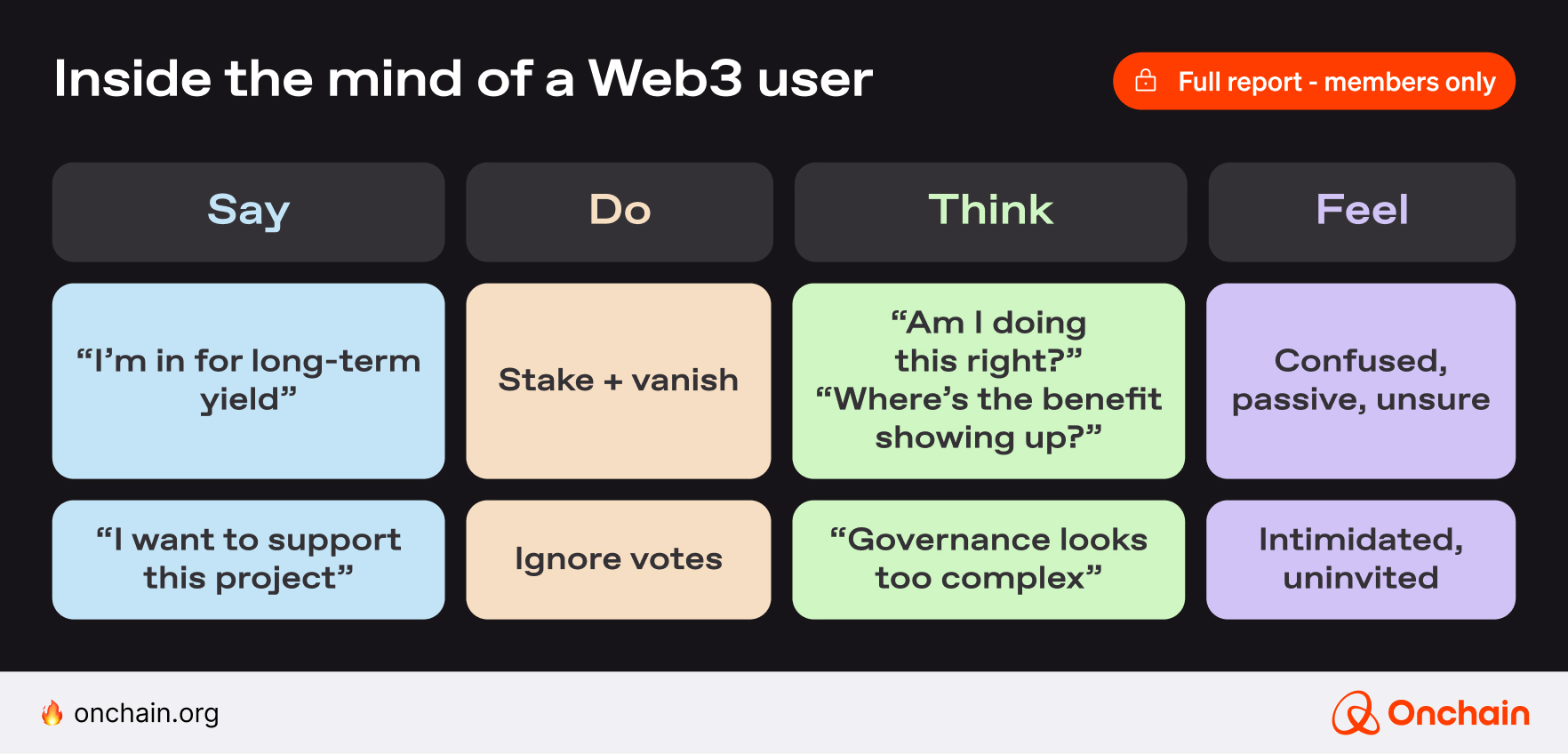Click the 'Confused, passive, unsure' card
This screenshot has width=1568, height=754.
[x=1361, y=381]
